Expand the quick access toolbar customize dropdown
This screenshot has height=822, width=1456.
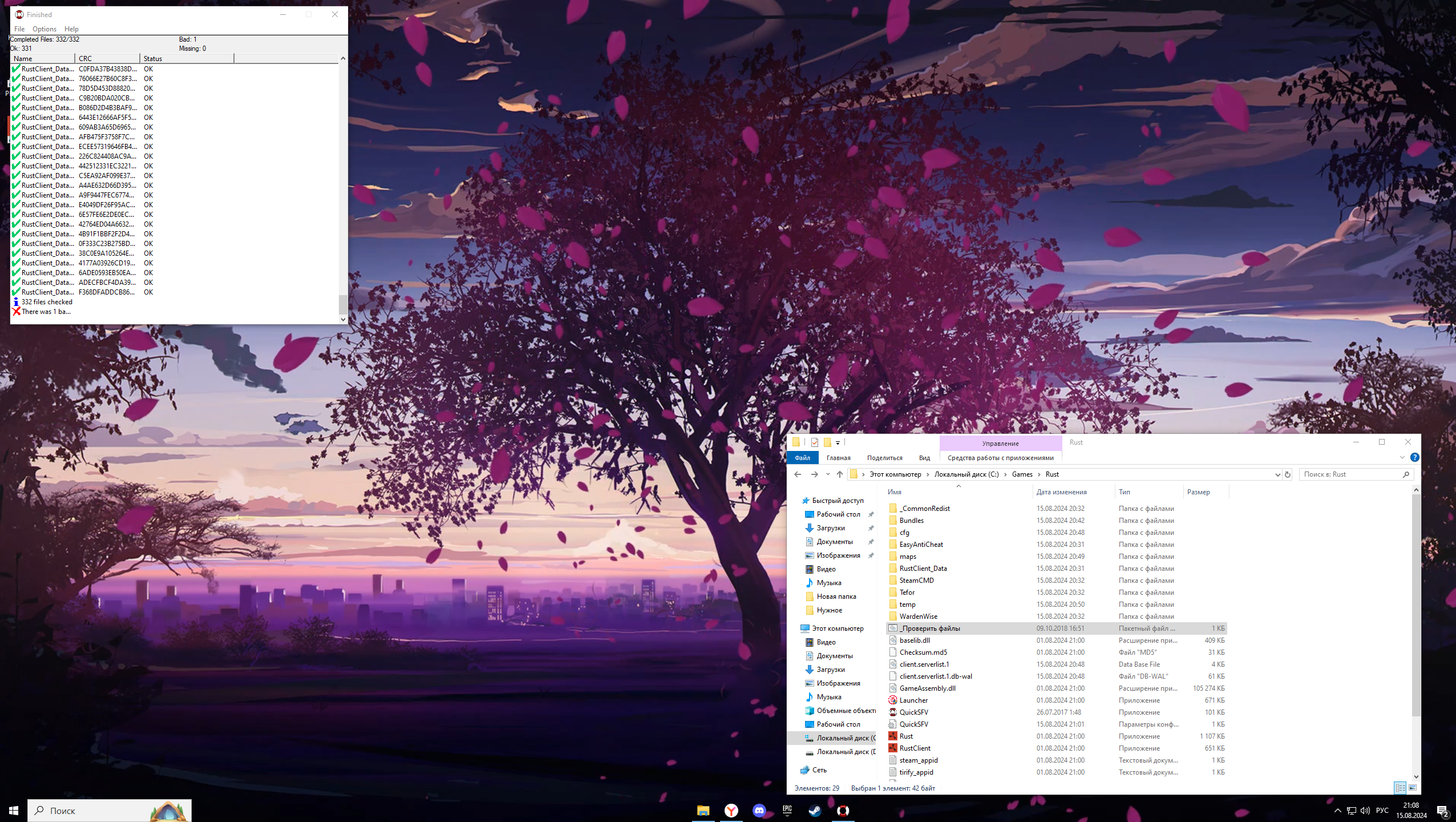pos(838,443)
